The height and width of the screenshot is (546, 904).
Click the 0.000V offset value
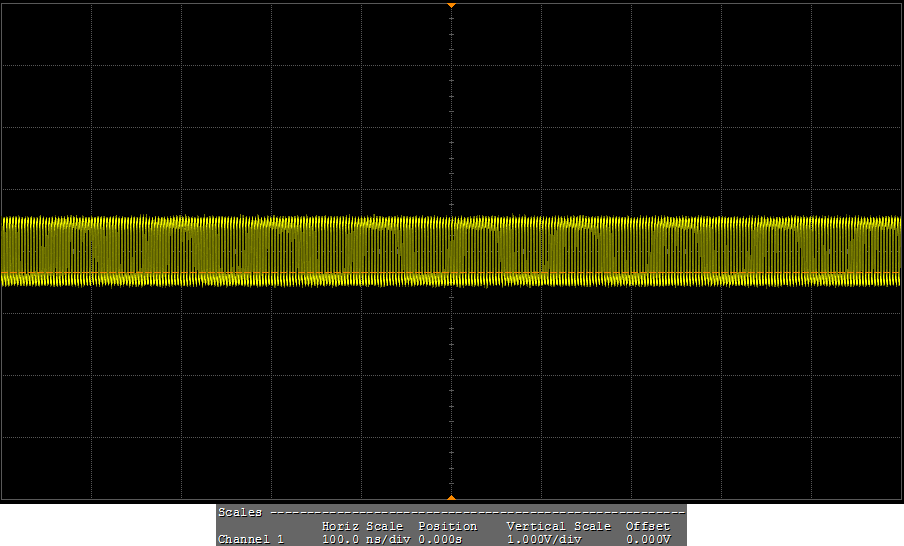647,539
